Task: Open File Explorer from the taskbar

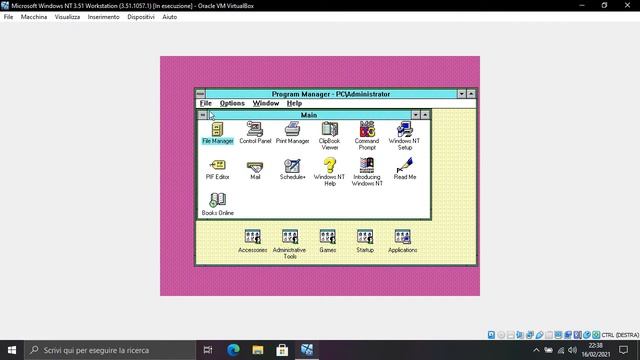Action: click(x=258, y=350)
